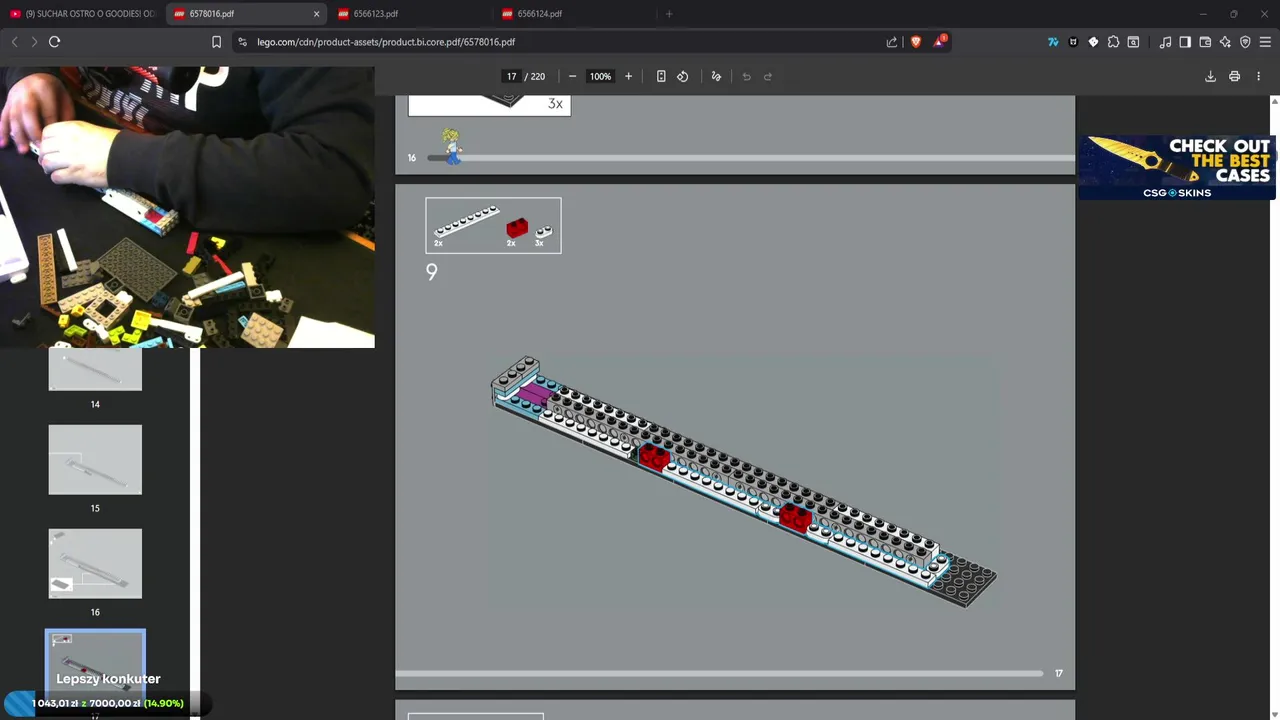Select the PDF draw annotation tool
The image size is (1280, 720).
pyautogui.click(x=716, y=76)
